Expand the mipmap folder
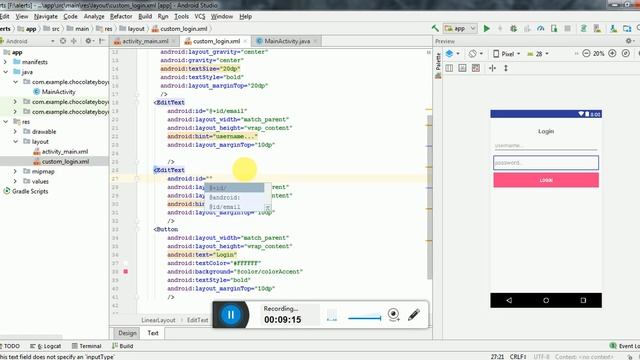 [15, 171]
